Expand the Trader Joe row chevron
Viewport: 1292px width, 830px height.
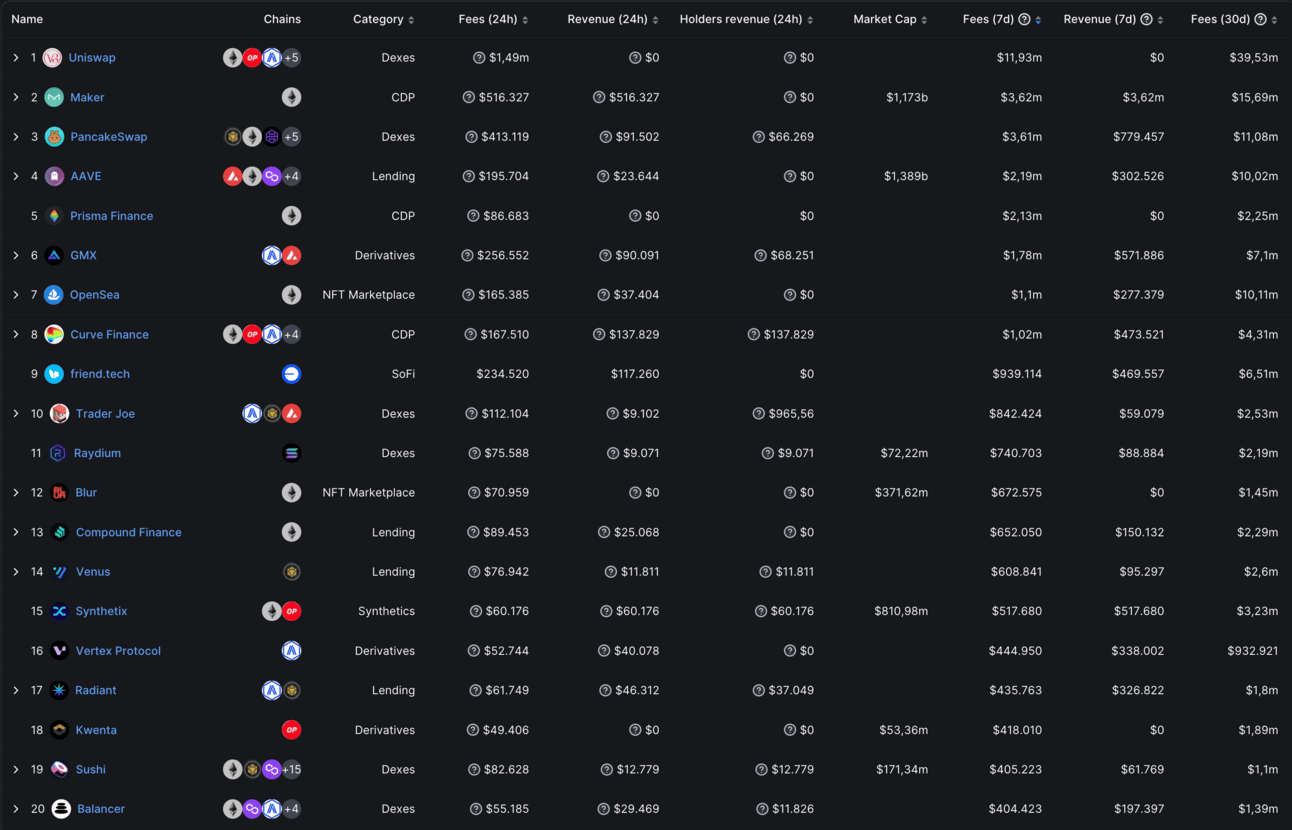[x=16, y=414]
